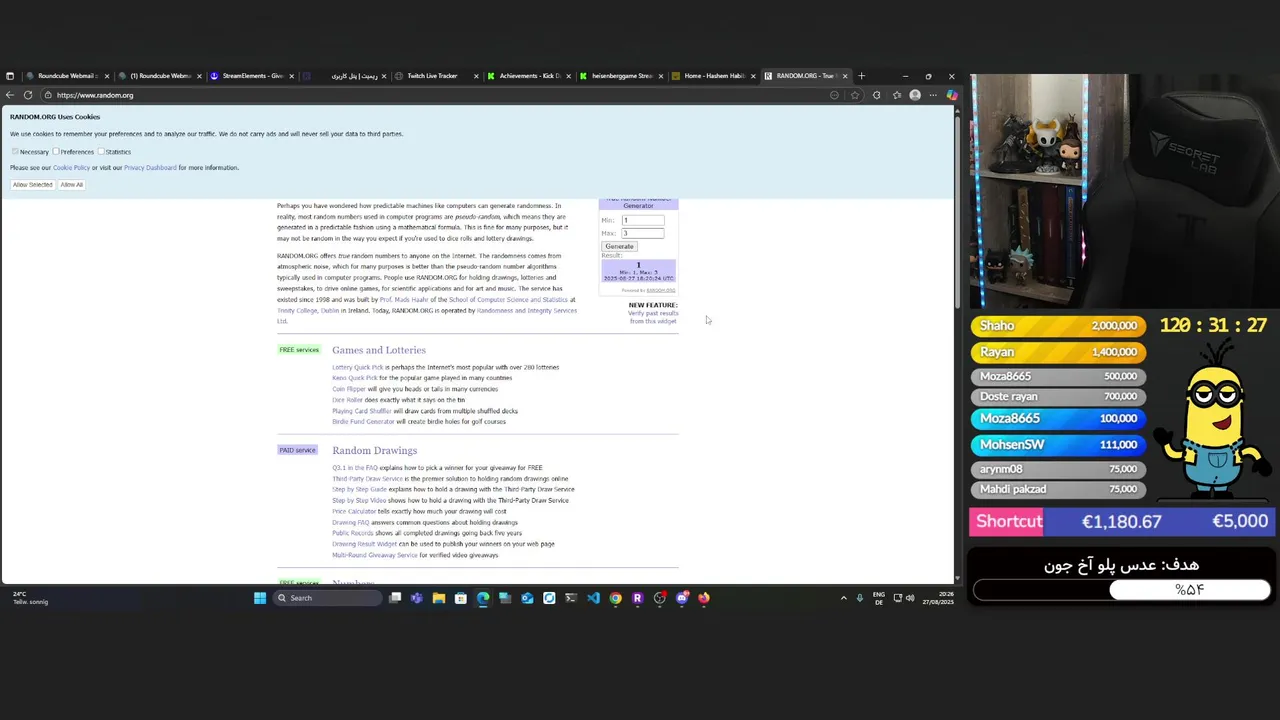Show hidden system tray icons
The width and height of the screenshot is (1280, 720).
[x=843, y=598]
